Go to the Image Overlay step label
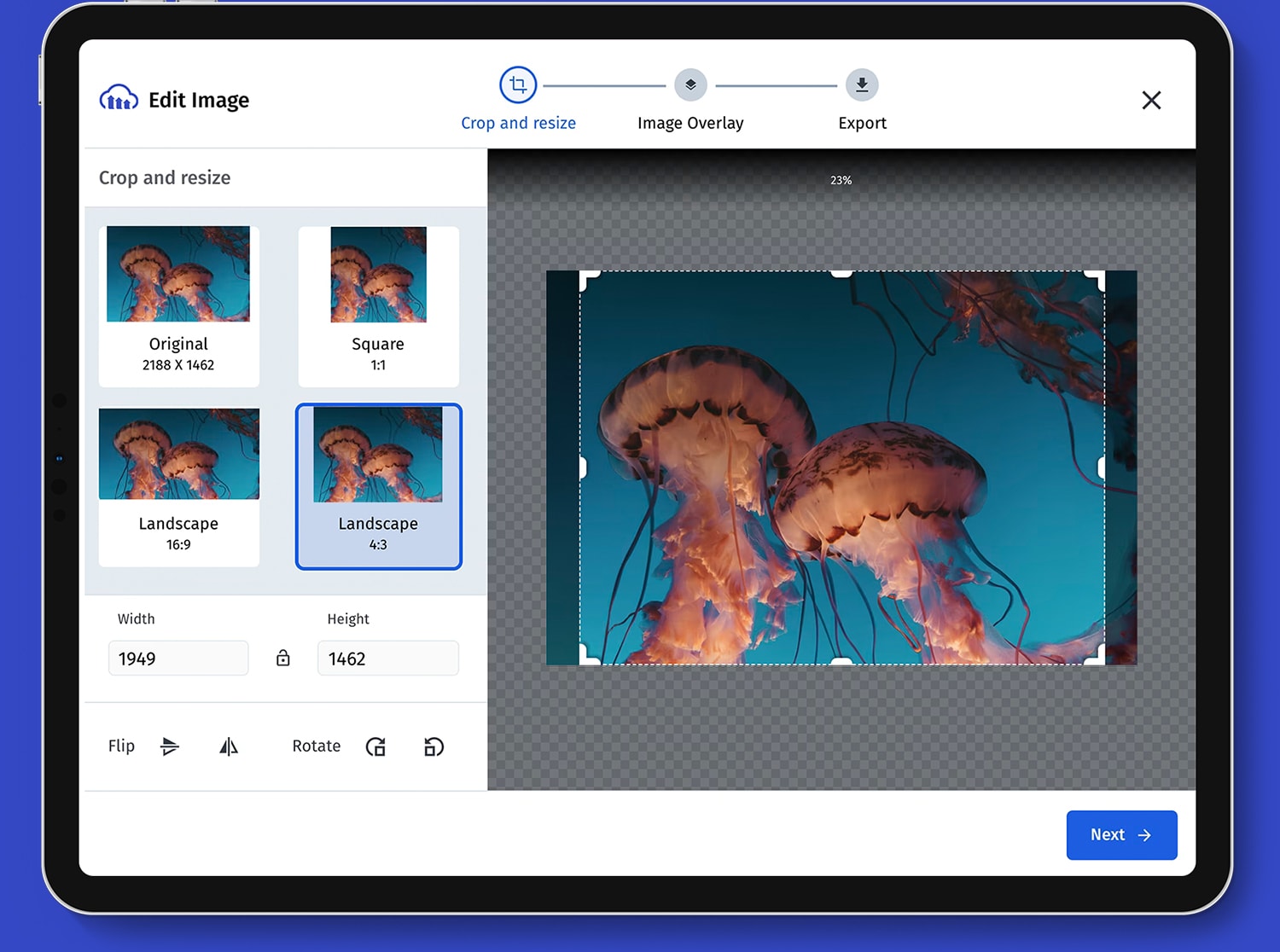Image resolution: width=1280 pixels, height=952 pixels. tap(690, 123)
